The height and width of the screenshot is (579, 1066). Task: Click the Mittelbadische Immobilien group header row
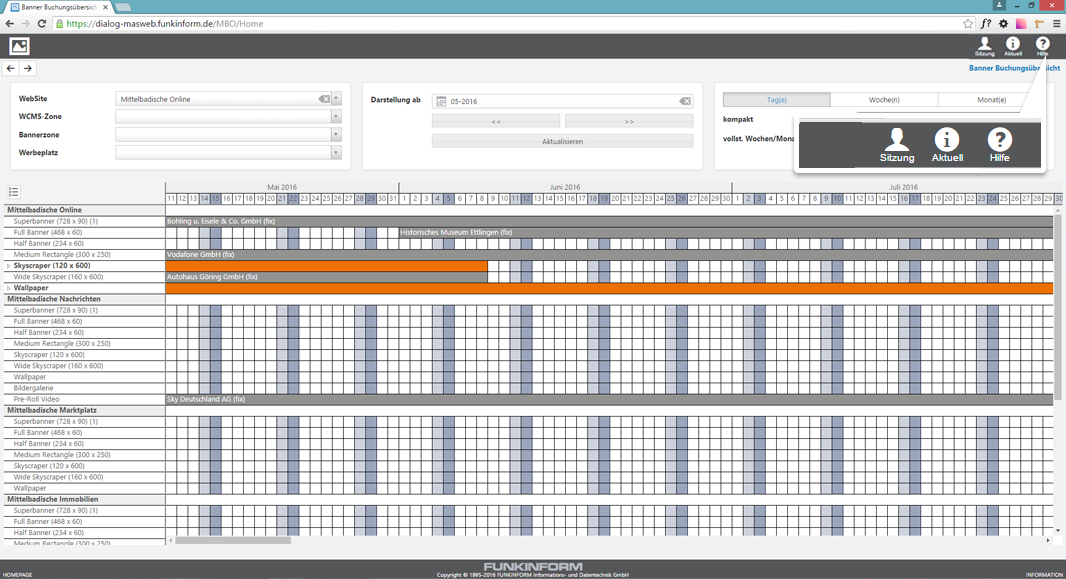[x=84, y=499]
